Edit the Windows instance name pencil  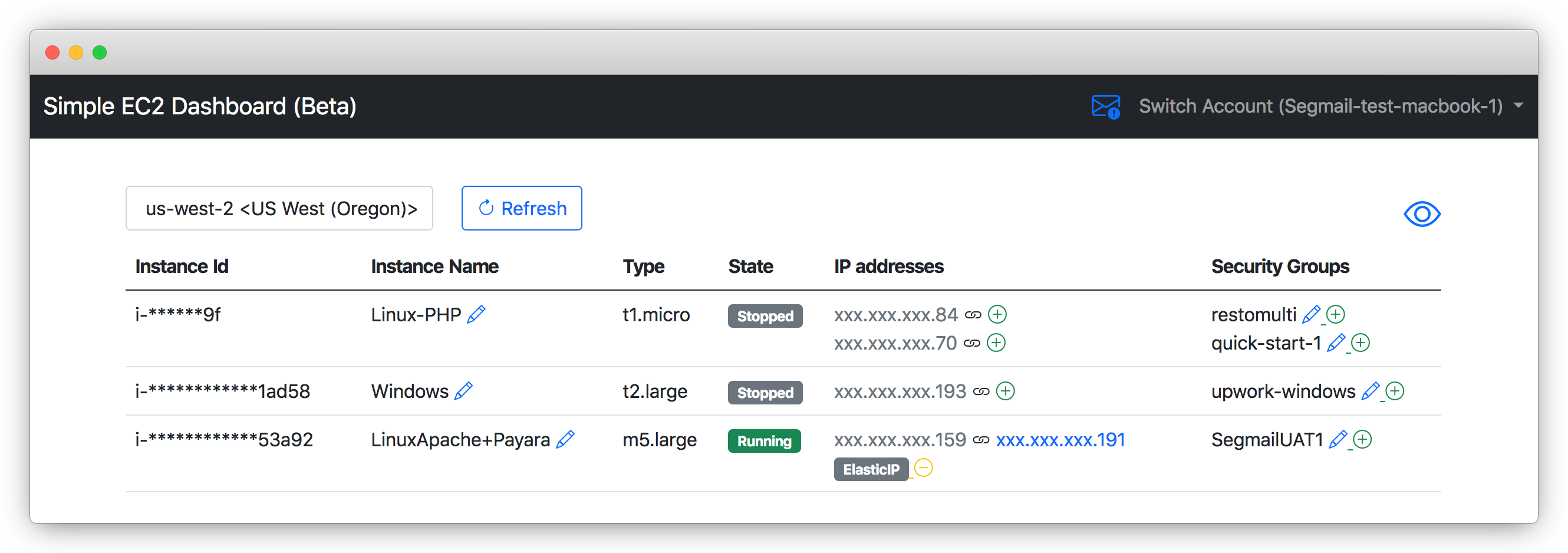pyautogui.click(x=463, y=391)
